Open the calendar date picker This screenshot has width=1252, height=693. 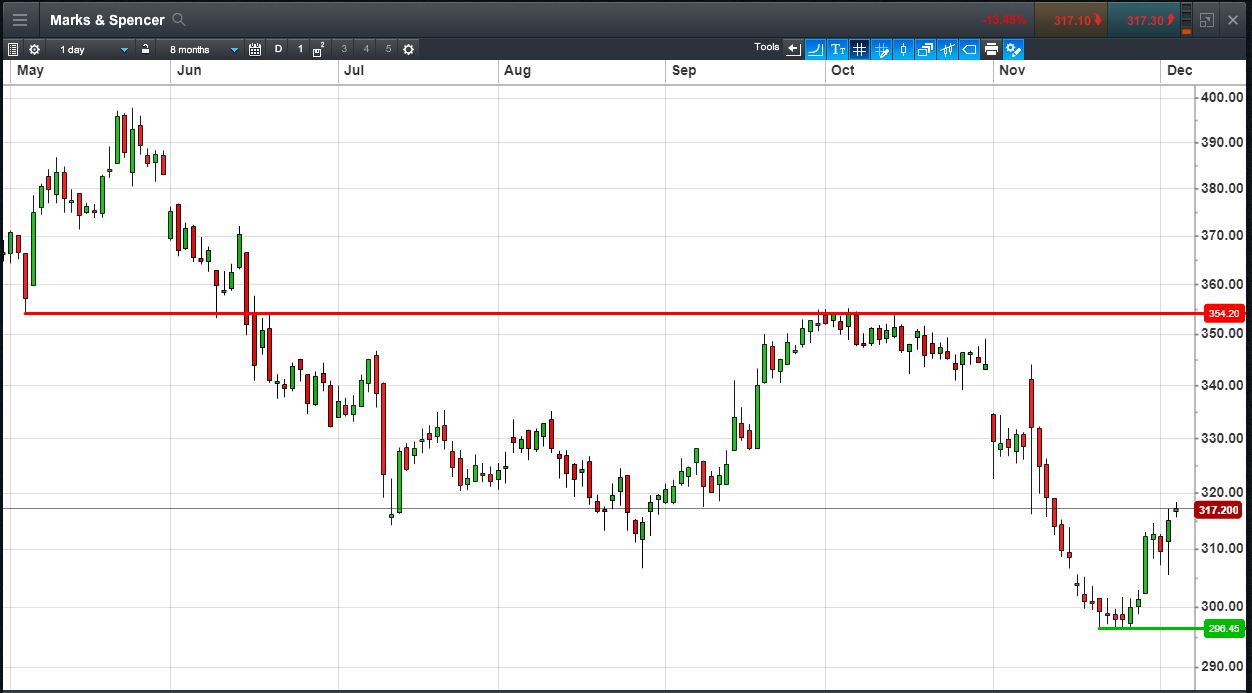(x=255, y=49)
